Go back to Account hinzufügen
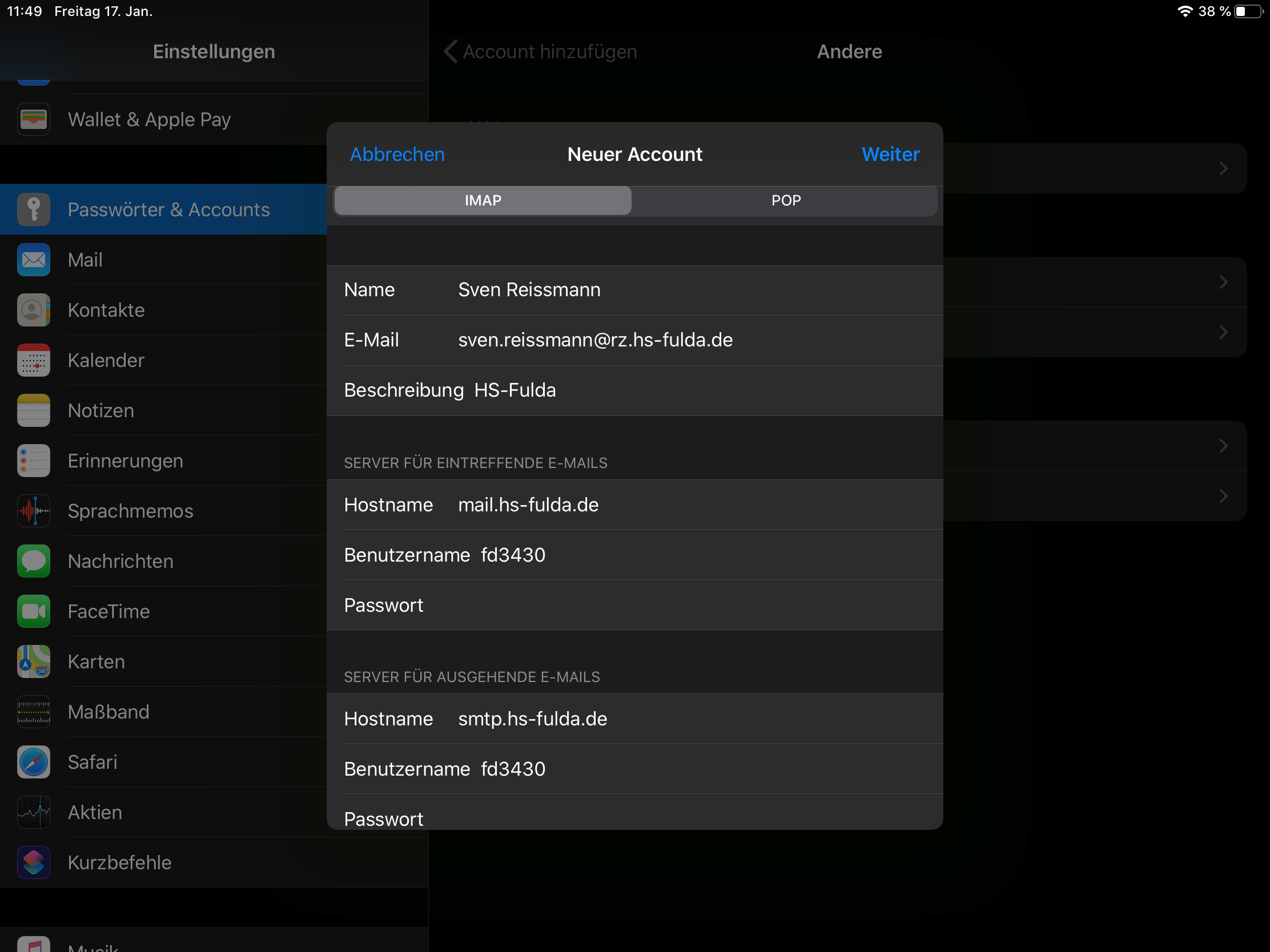This screenshot has height=952, width=1270. (x=541, y=51)
